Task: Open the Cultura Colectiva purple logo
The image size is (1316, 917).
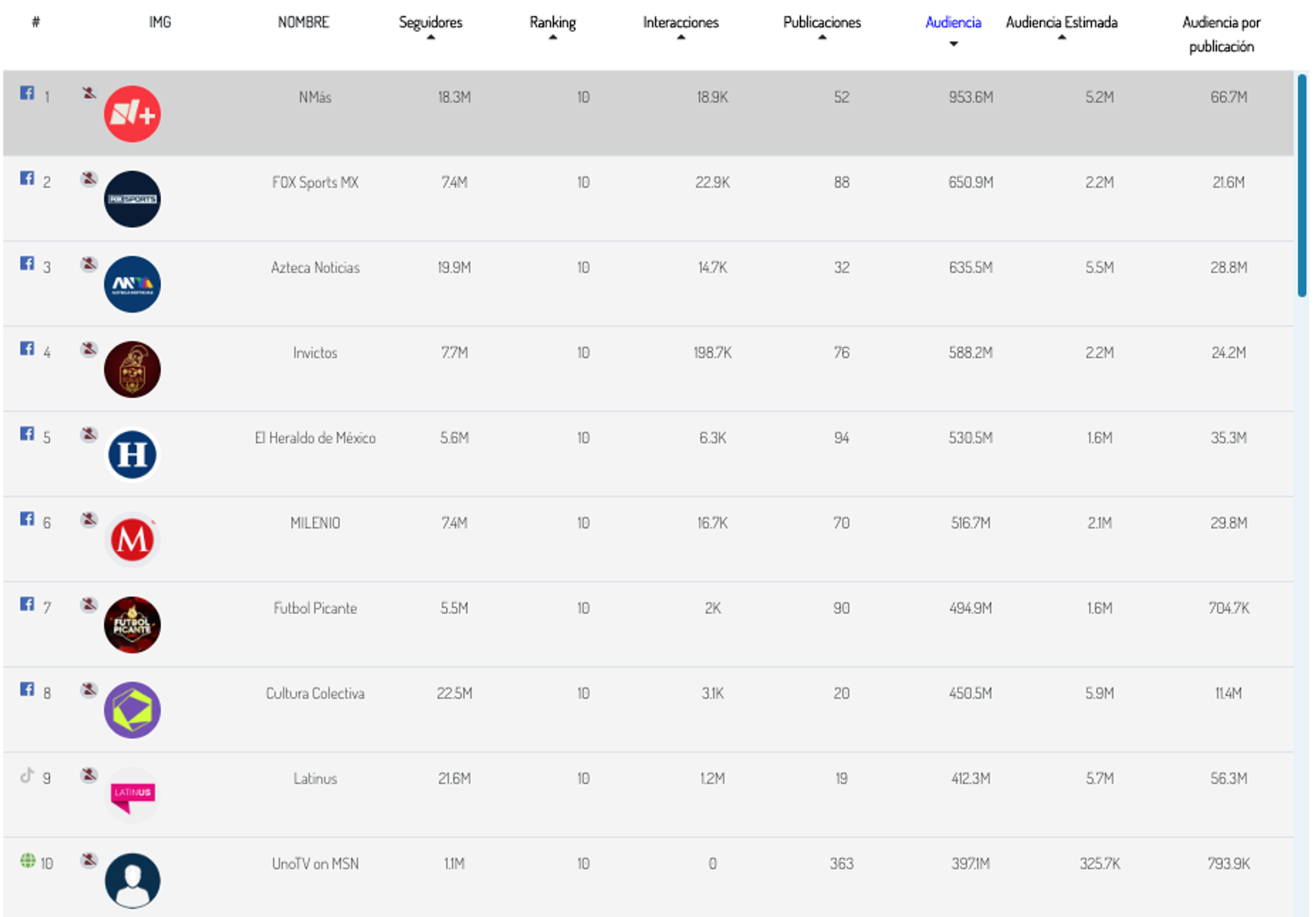Action: click(x=132, y=710)
